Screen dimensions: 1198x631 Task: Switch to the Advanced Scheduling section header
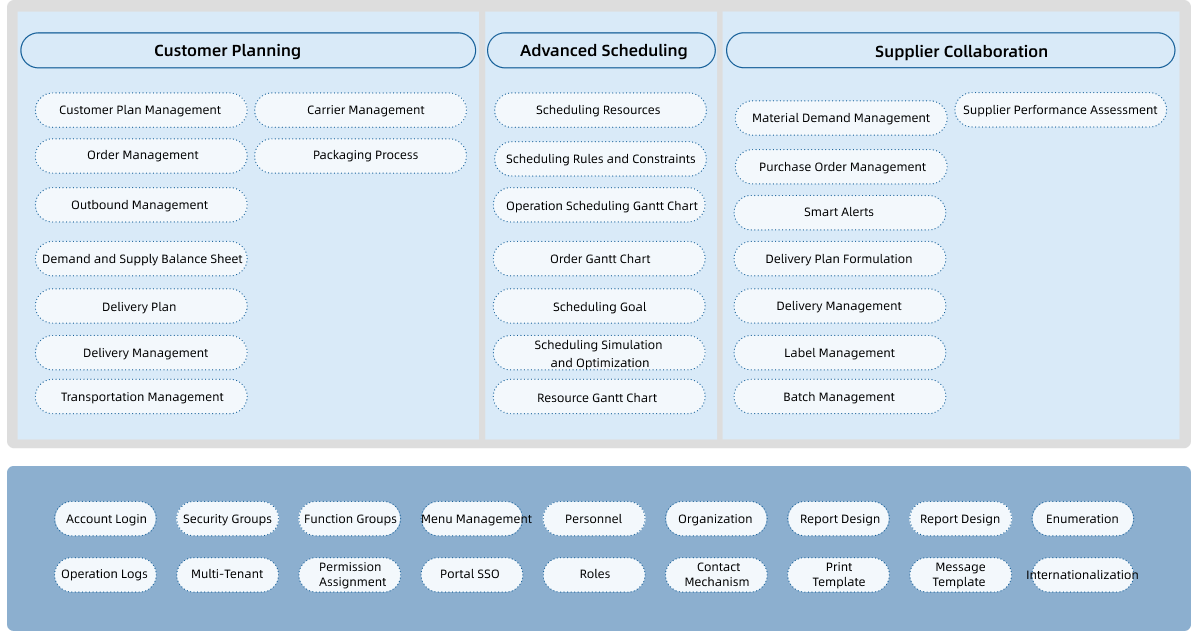tap(600, 50)
